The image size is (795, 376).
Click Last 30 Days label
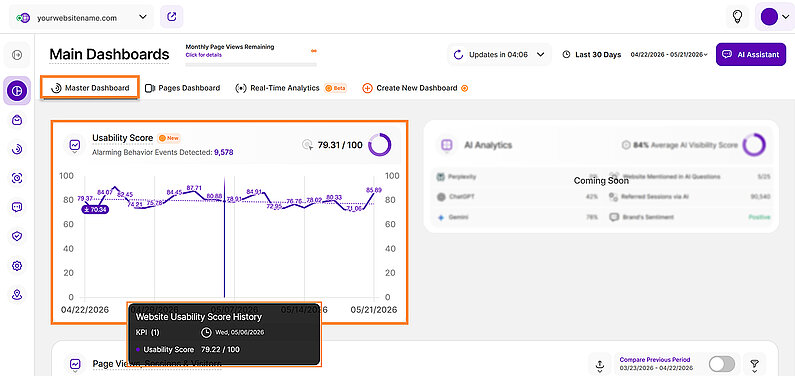click(x=598, y=55)
